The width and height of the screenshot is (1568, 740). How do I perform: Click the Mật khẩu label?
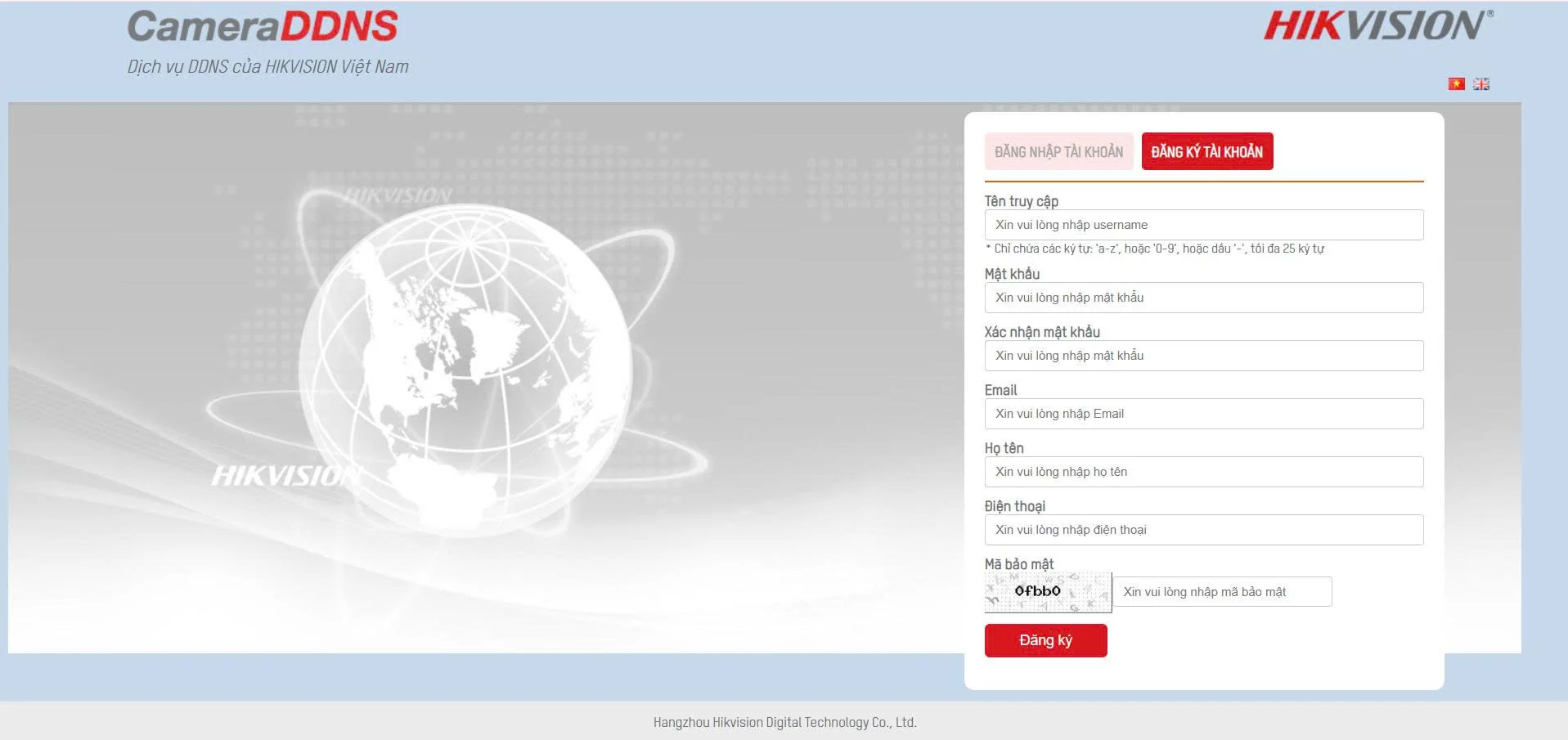click(x=1012, y=274)
